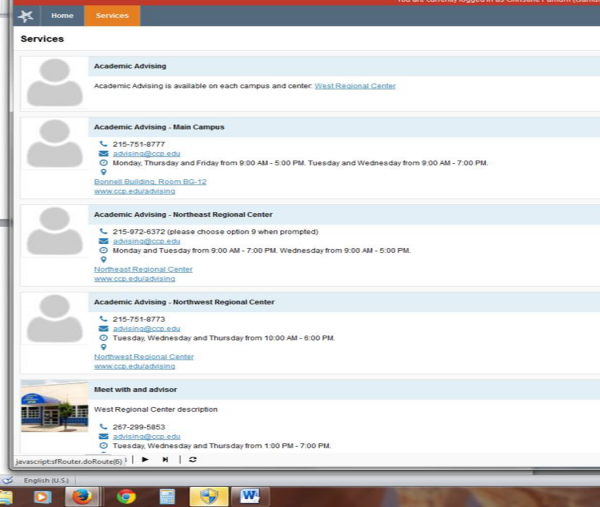
Task: Open Windows Media Player from the taskbar
Action: point(42,497)
